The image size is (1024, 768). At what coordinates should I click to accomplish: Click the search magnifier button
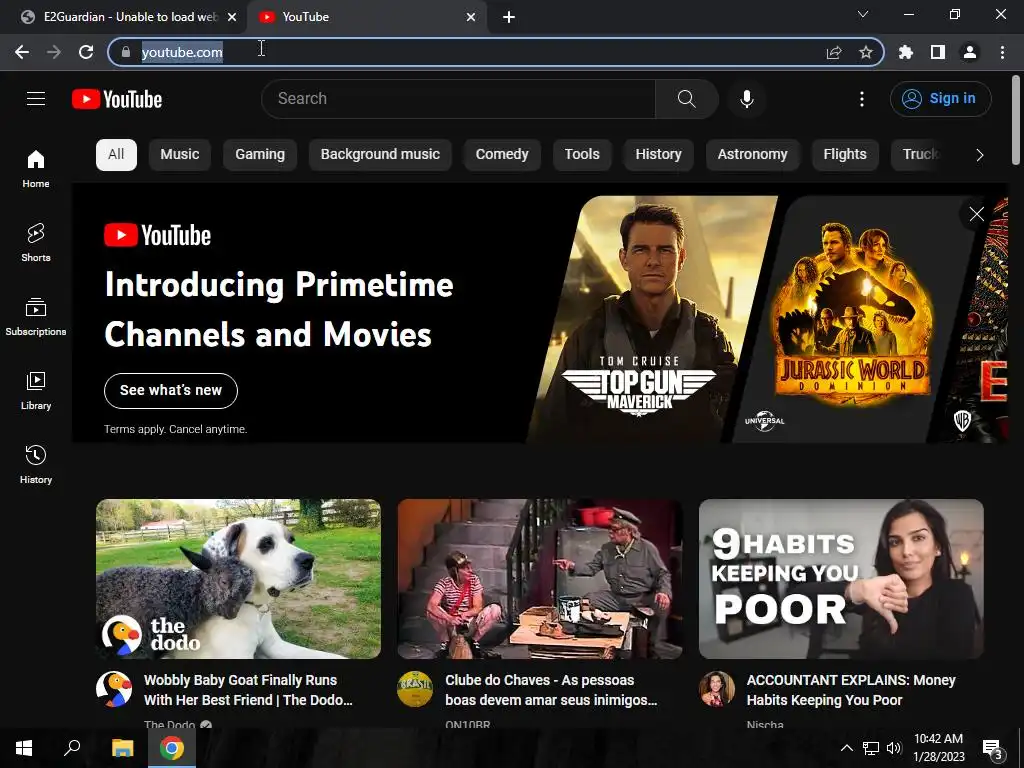[x=686, y=99]
